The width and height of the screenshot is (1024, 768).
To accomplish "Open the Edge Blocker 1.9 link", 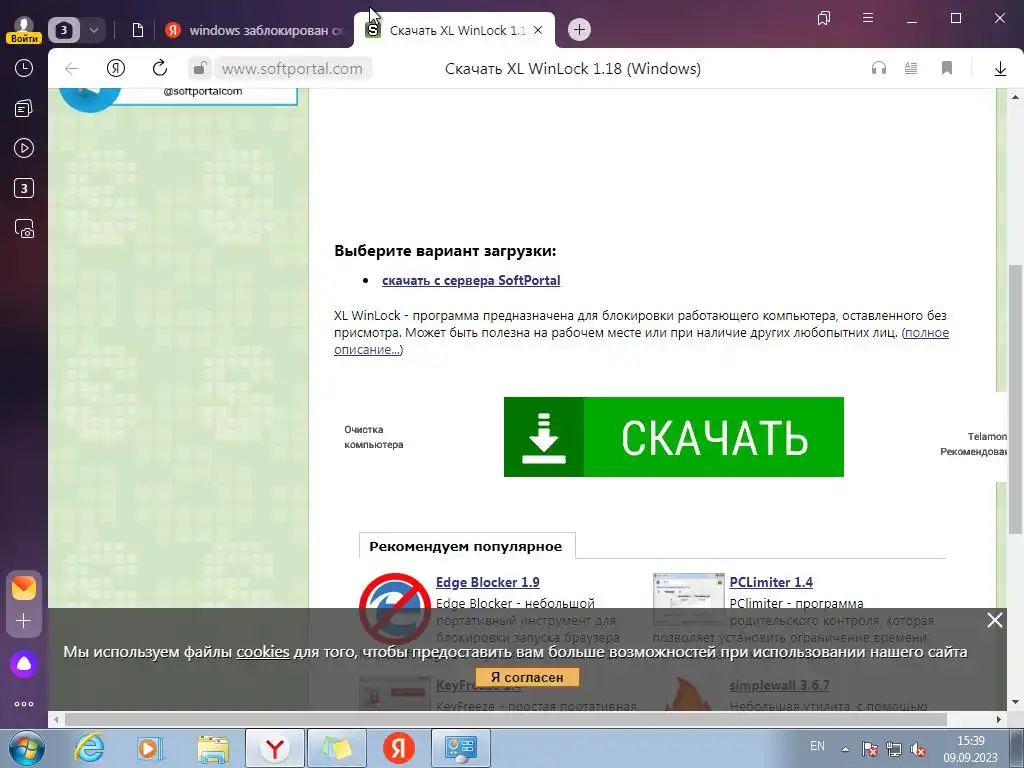I will [x=488, y=582].
